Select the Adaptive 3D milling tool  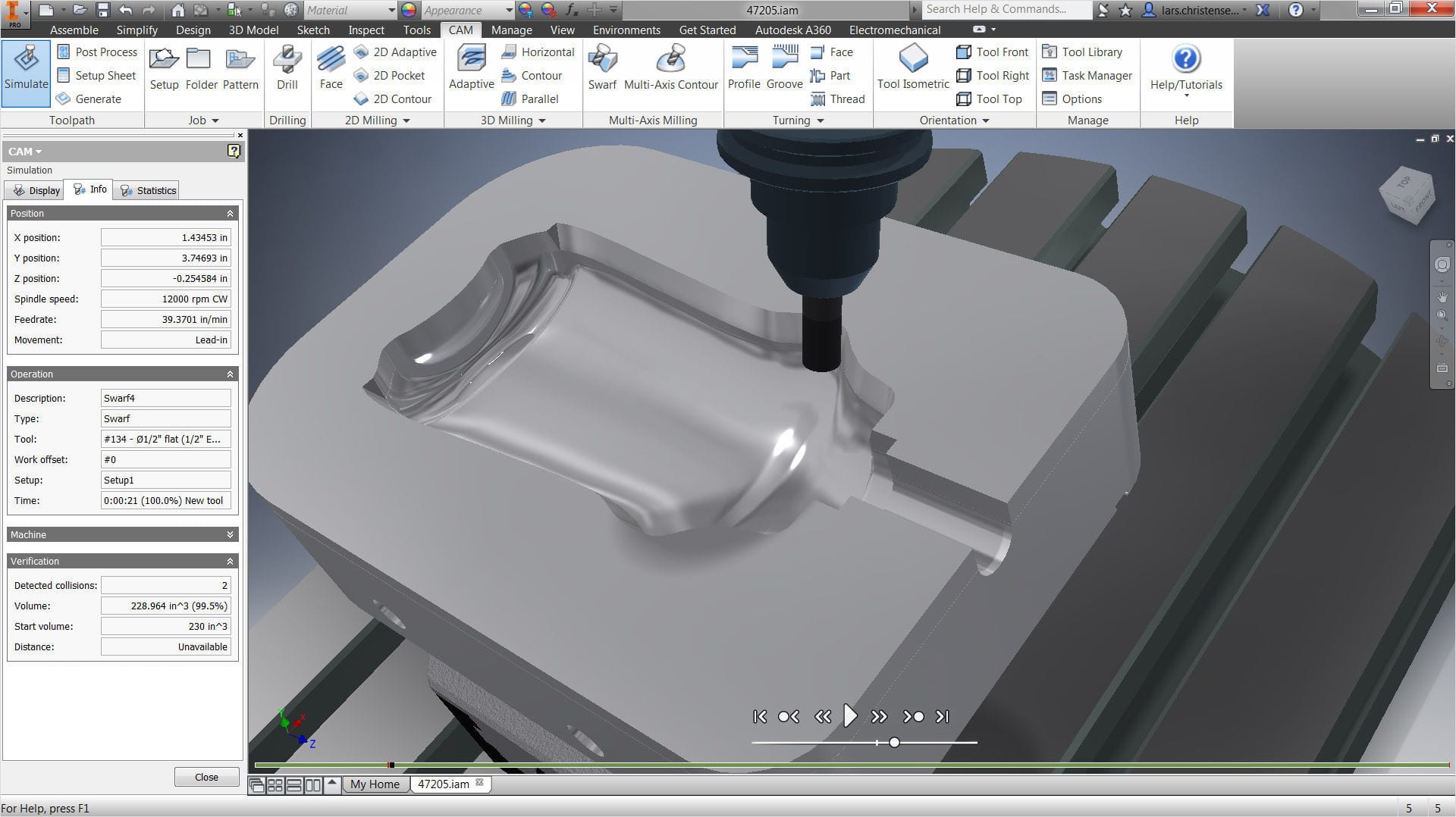pyautogui.click(x=471, y=68)
